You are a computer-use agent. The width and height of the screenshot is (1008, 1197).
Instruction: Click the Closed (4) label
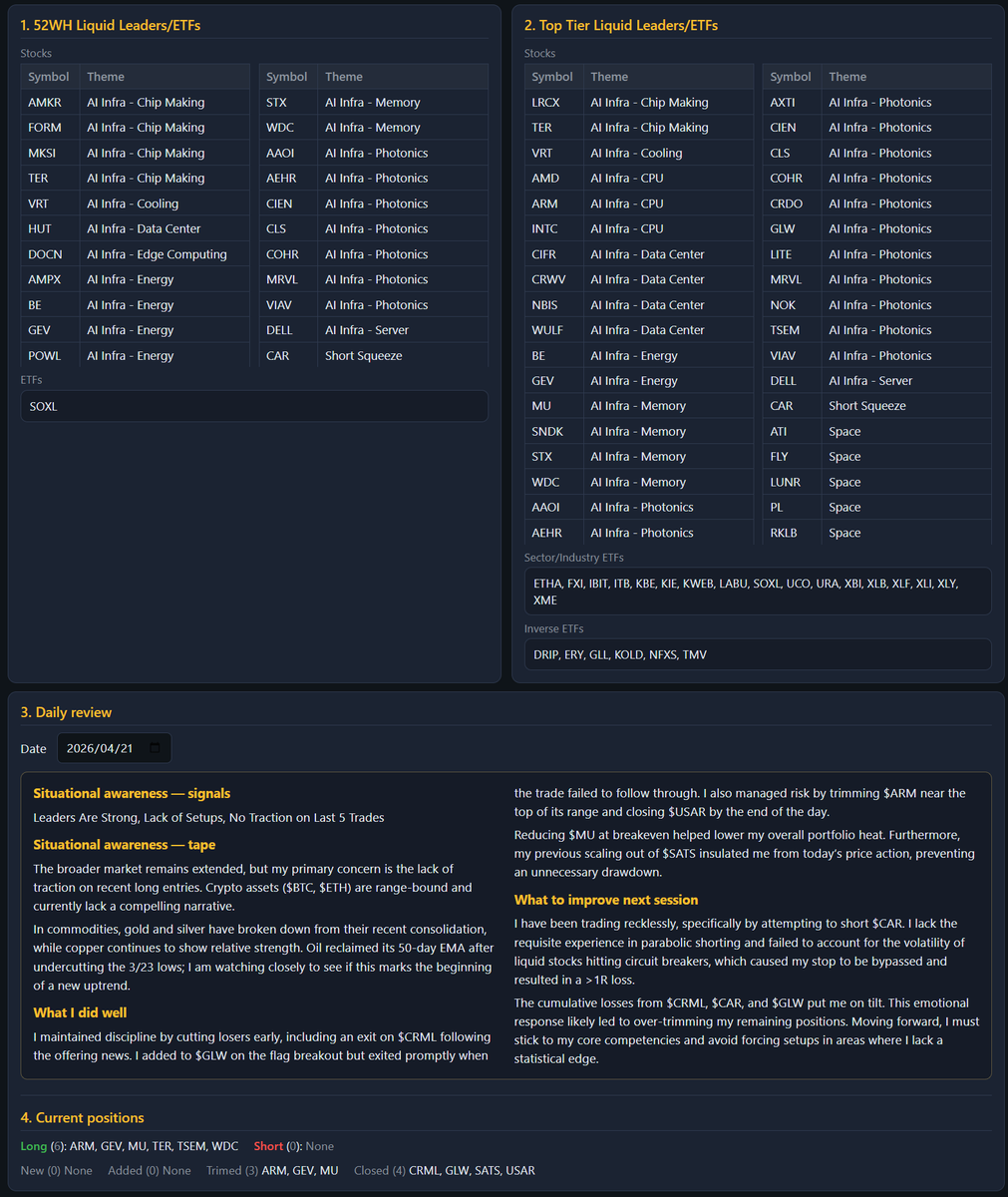[x=380, y=1171]
